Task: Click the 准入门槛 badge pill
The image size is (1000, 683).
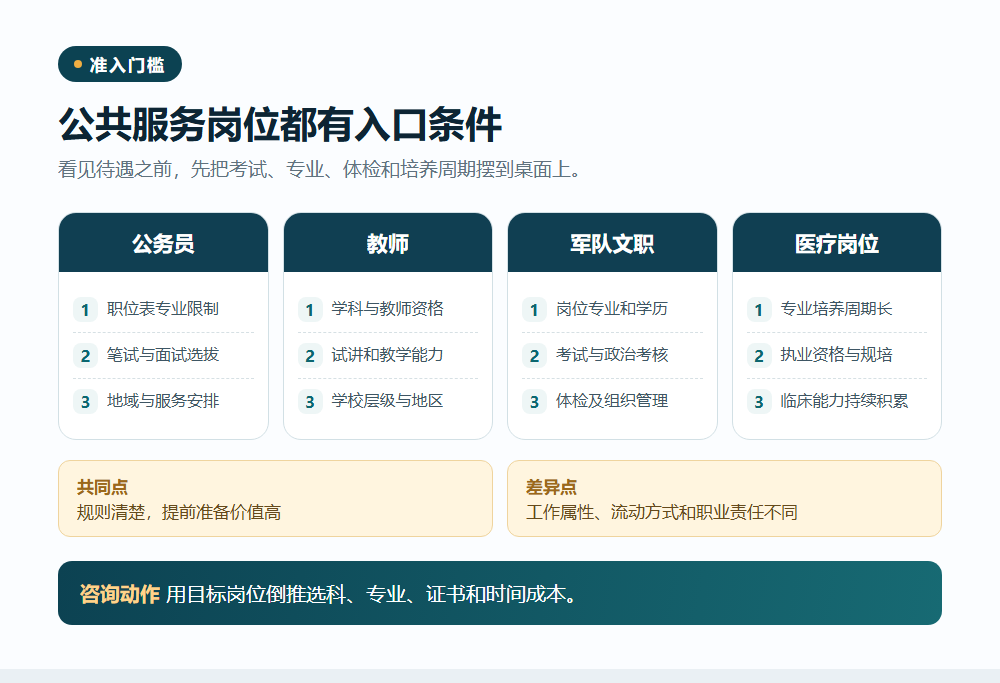Action: tap(120, 64)
